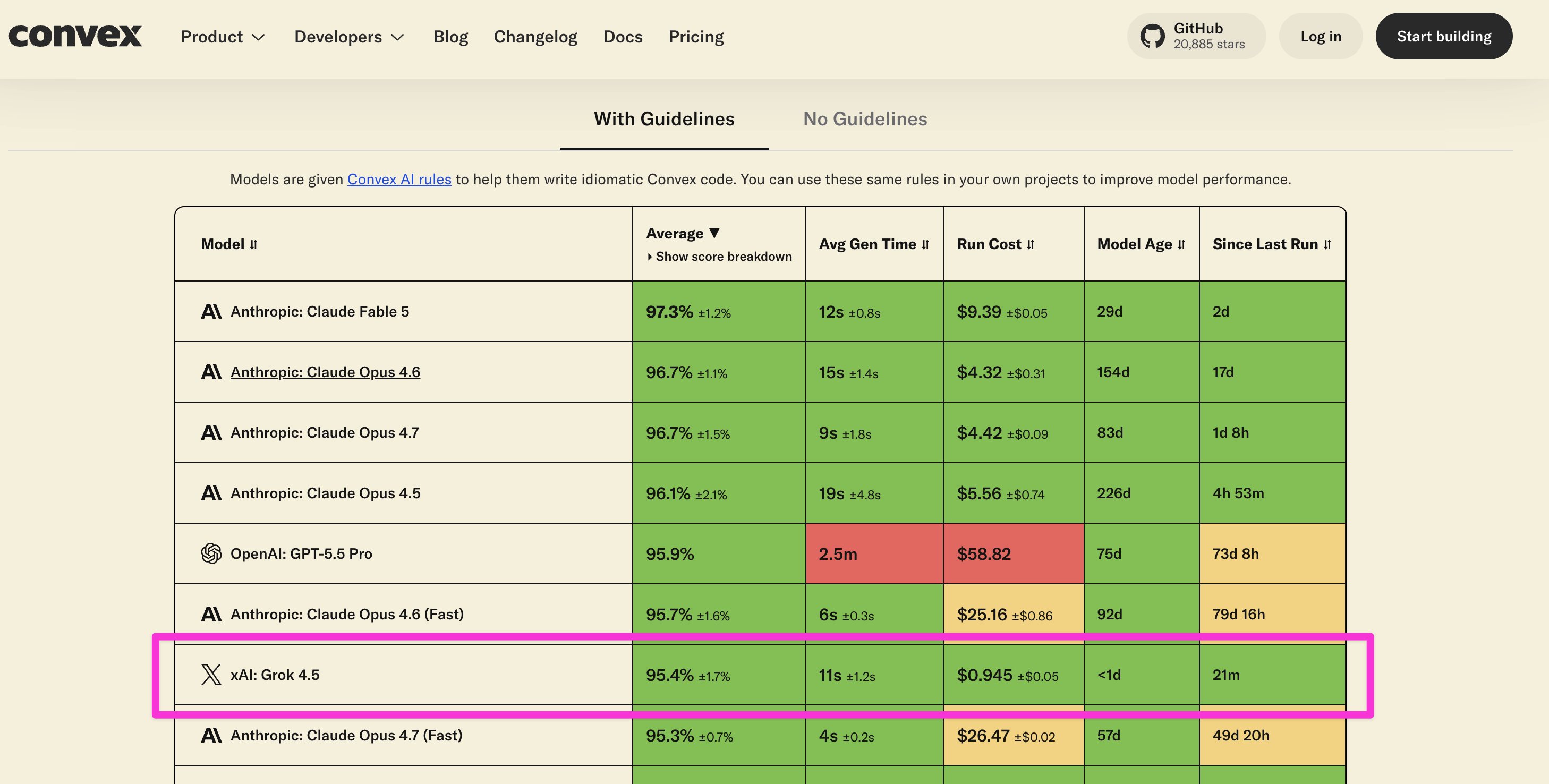Image resolution: width=1549 pixels, height=784 pixels.
Task: Click the 19s gen time cell
Action: pyautogui.click(x=874, y=493)
